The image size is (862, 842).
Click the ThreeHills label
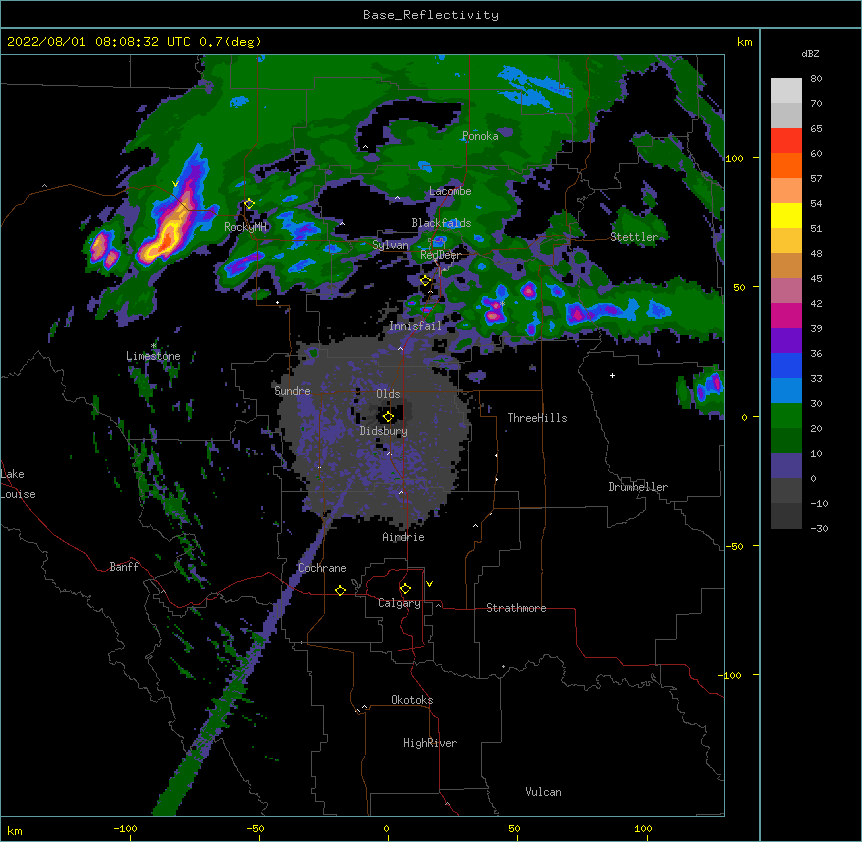click(537, 418)
